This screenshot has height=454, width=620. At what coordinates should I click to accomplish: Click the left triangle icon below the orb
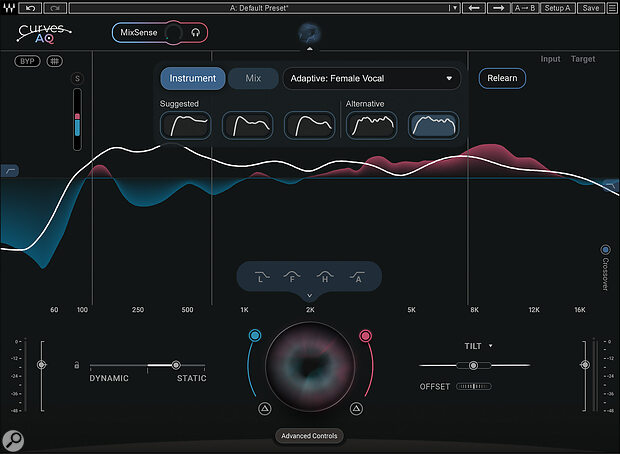[264, 409]
